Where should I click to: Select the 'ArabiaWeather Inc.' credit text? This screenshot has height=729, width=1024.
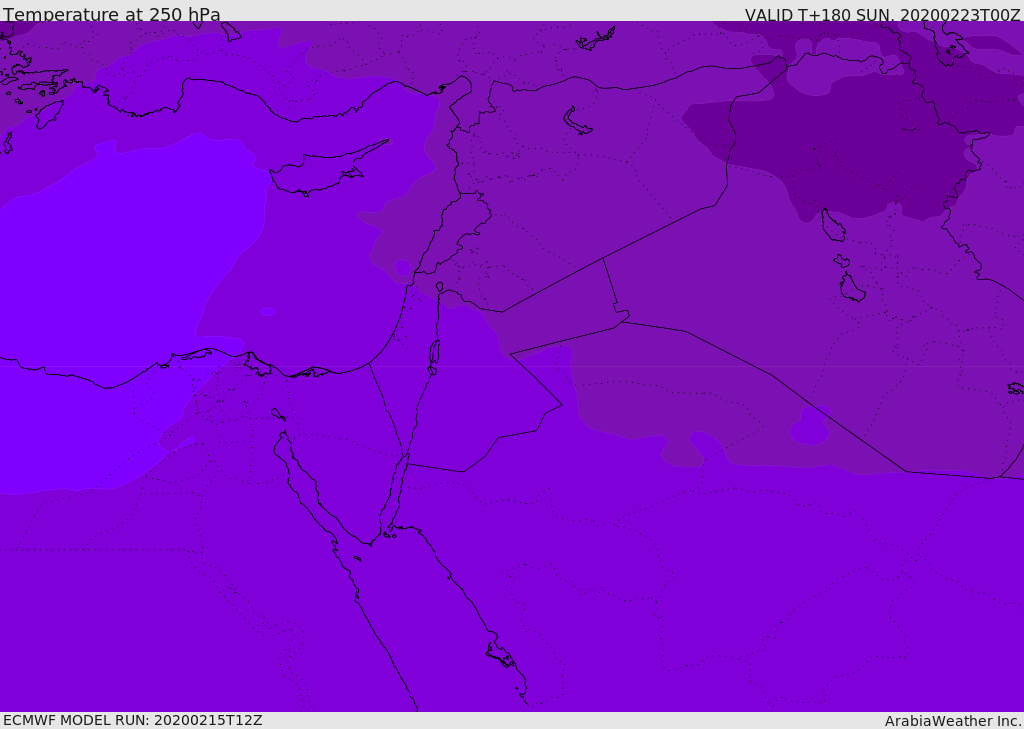point(952,721)
